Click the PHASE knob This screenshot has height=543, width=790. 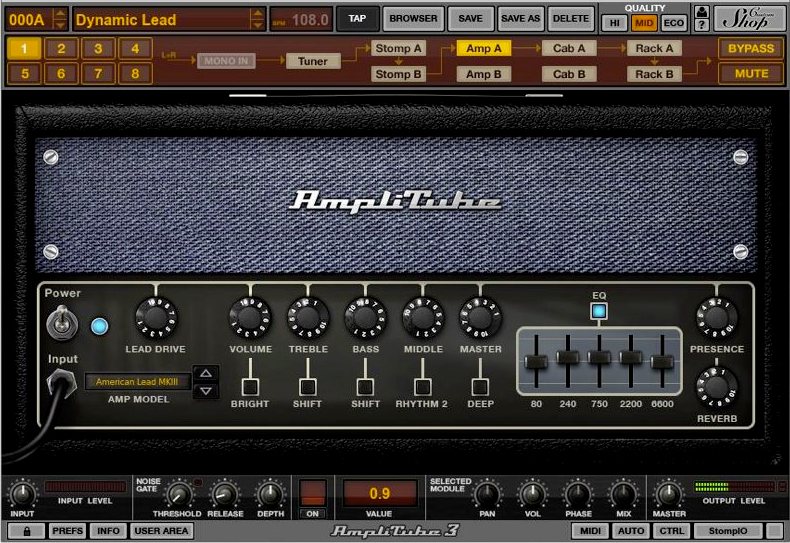(578, 495)
